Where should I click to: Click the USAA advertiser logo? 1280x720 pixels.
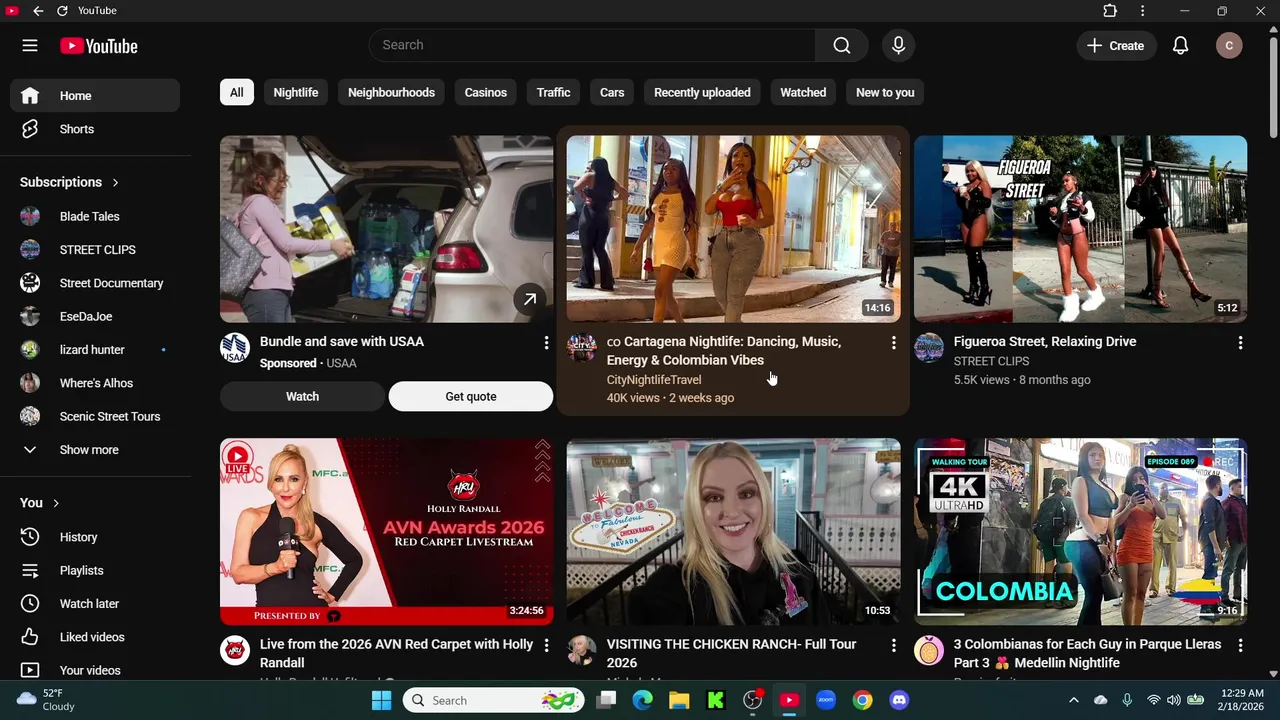234,348
